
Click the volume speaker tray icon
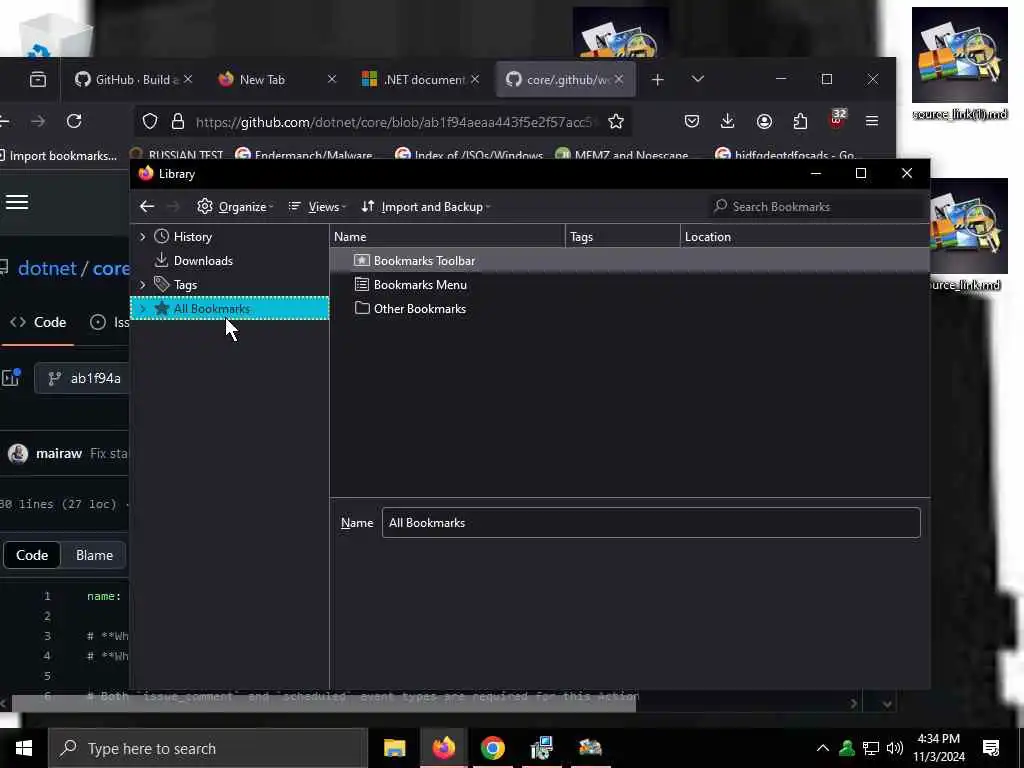tap(895, 748)
